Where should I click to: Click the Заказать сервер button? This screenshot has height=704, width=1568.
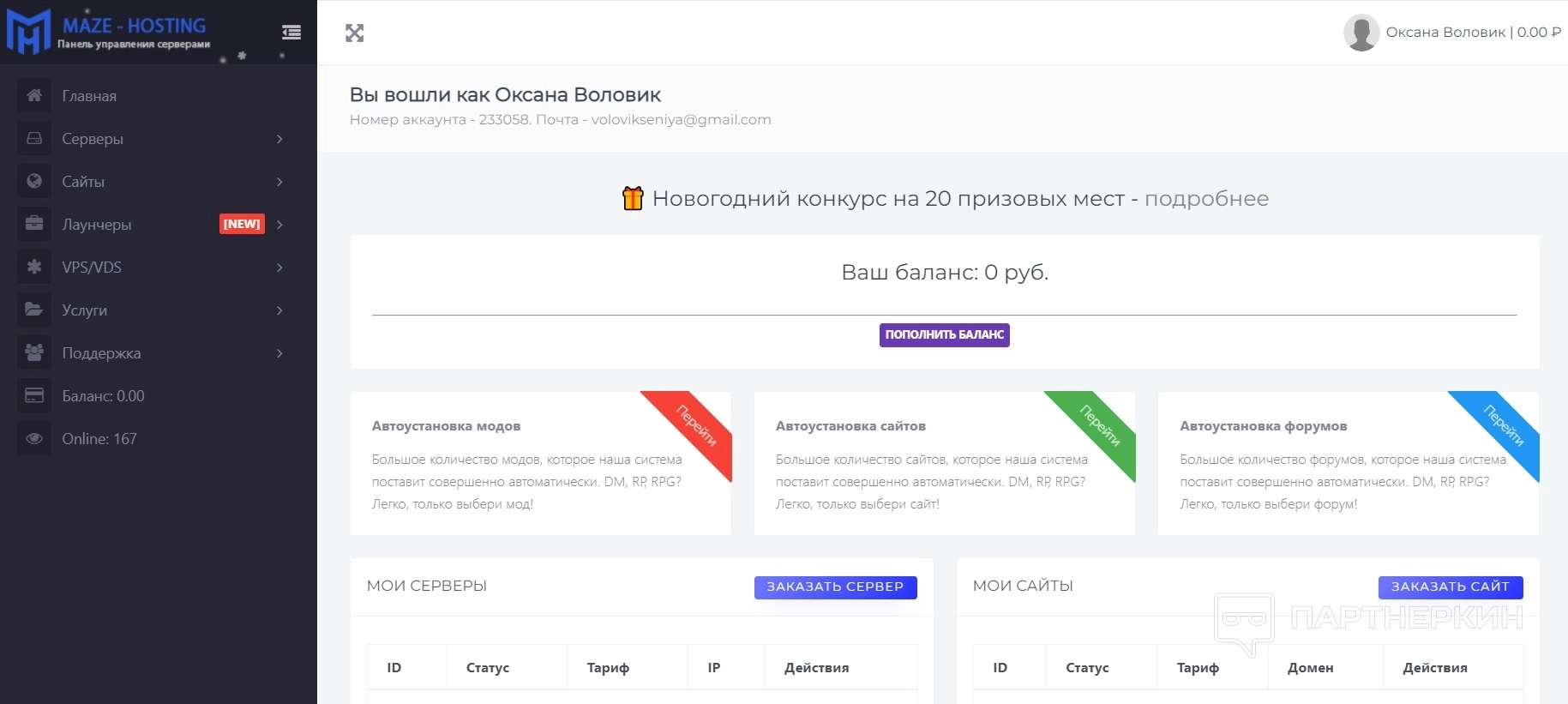click(835, 587)
